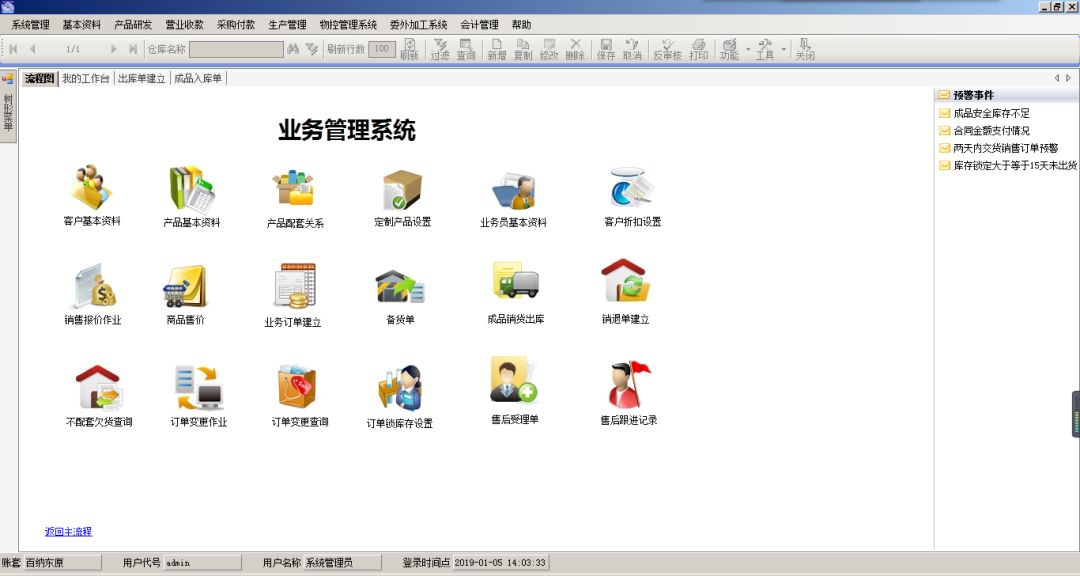Click the 复制 copy toolbar icon
Image resolution: width=1080 pixels, height=576 pixels.
pyautogui.click(x=523, y=50)
